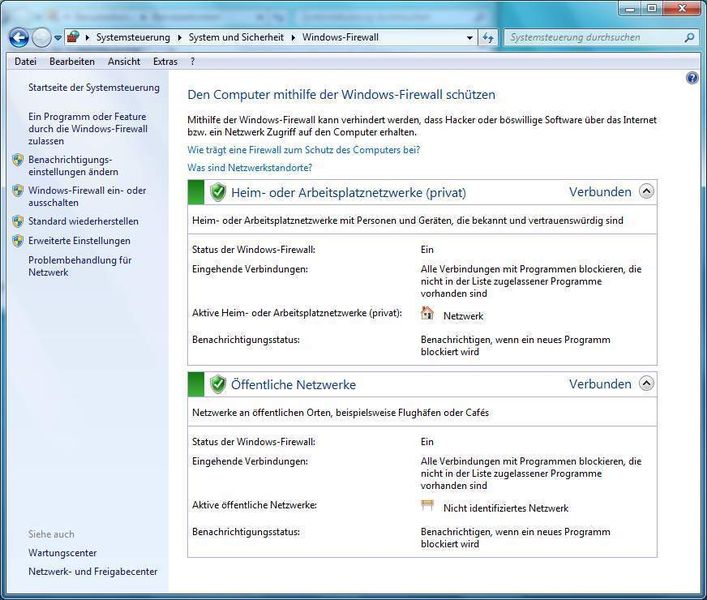Image resolution: width=707 pixels, height=600 pixels.
Task: Go back with the blue back arrow
Action: click(x=19, y=38)
